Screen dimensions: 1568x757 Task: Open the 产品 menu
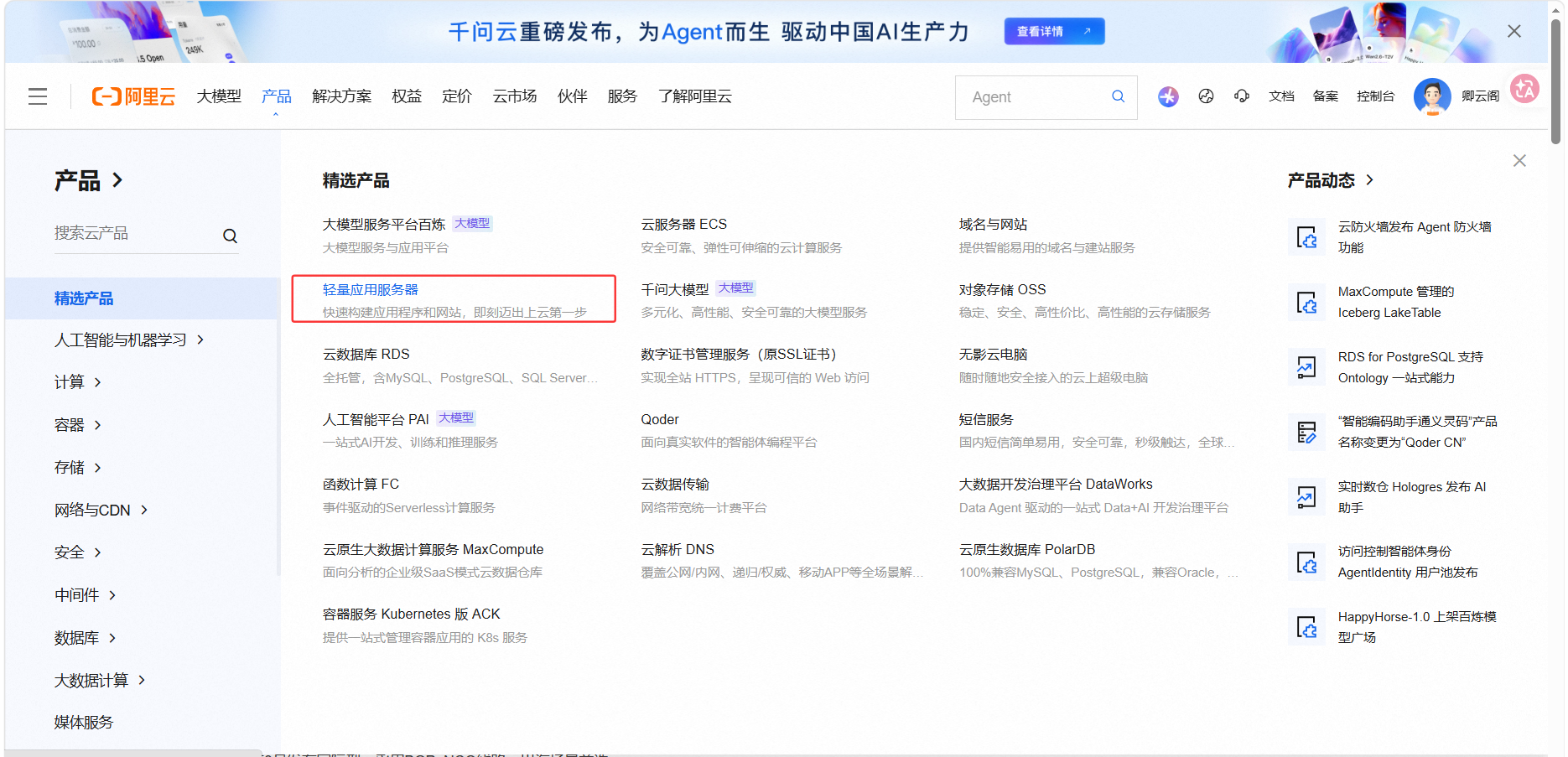(277, 96)
